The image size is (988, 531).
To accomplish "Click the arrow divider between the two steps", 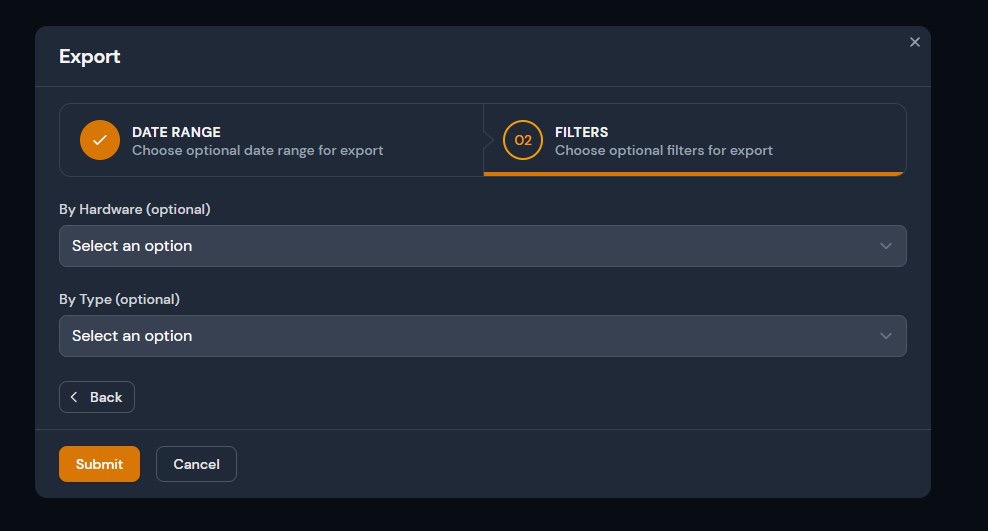I will coord(487,140).
